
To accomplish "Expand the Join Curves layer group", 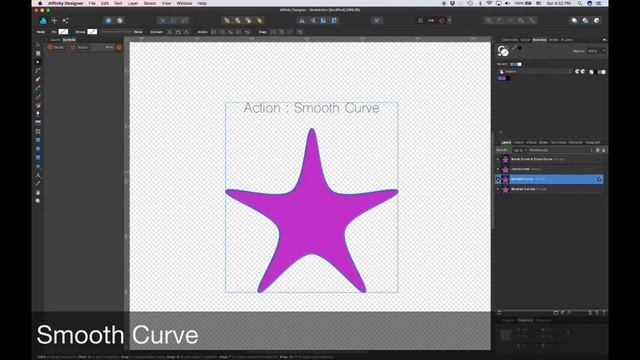I will (498, 169).
